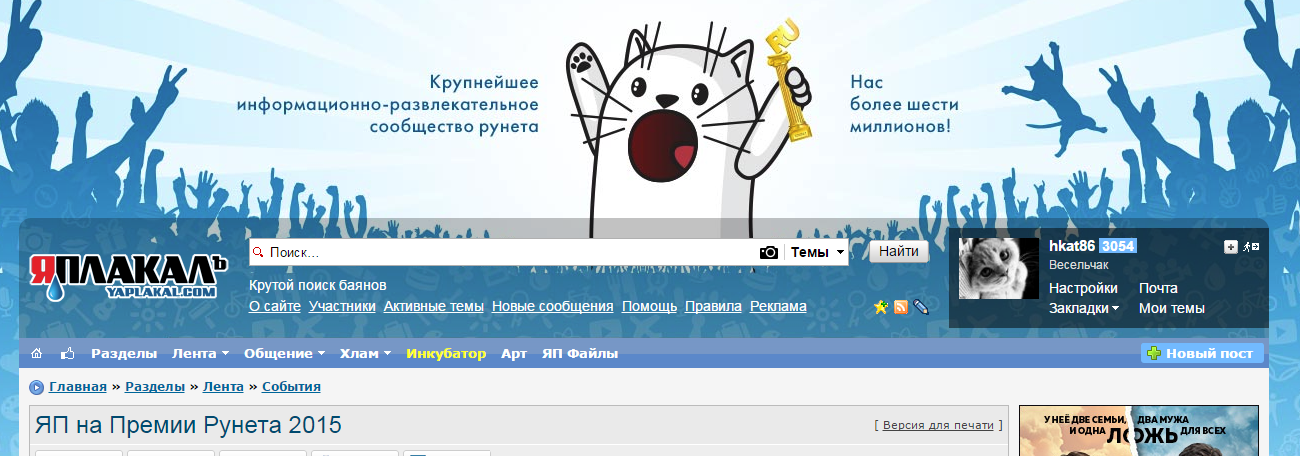Click the thumbs-up icon in the navigation bar
This screenshot has width=1300, height=456.
pos(68,353)
